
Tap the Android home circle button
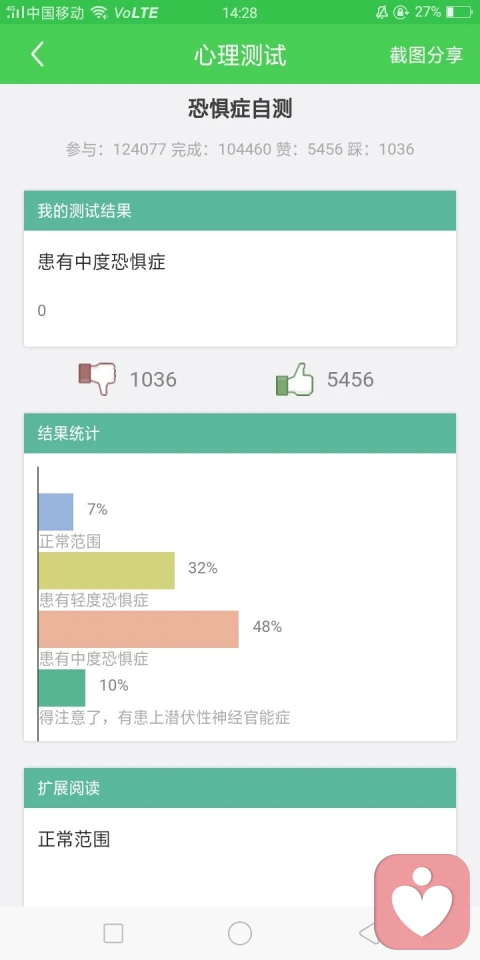click(240, 934)
